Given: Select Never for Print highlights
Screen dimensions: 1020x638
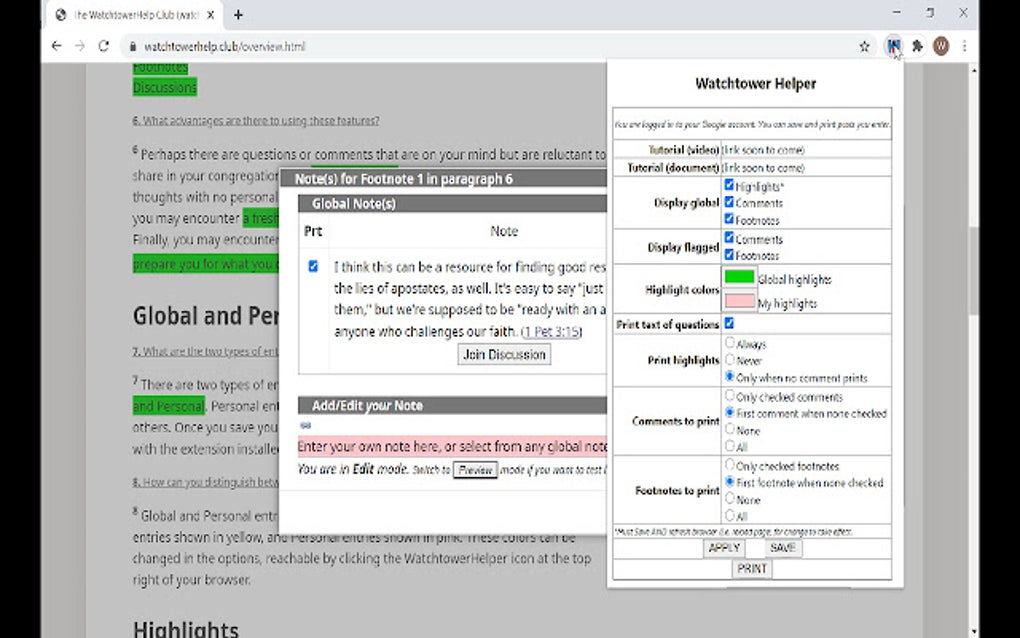Looking at the screenshot, I should pyautogui.click(x=730, y=359).
